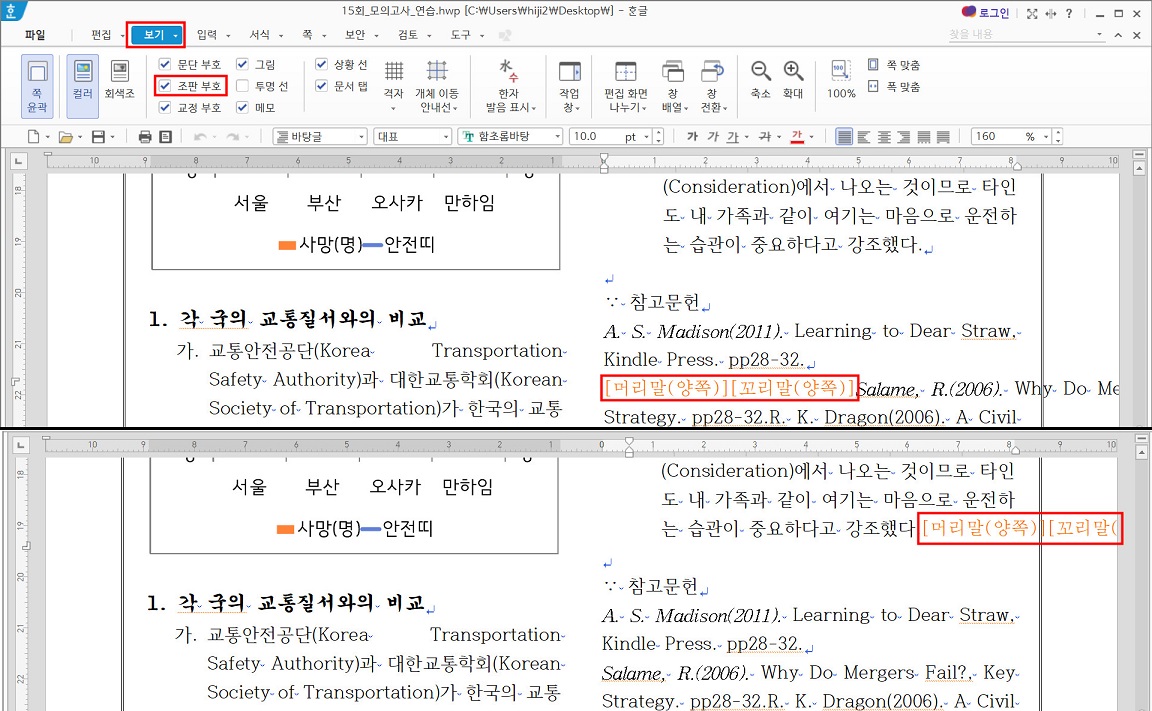Apply italic formatting
Image resolution: width=1152 pixels, height=711 pixels.
713,137
